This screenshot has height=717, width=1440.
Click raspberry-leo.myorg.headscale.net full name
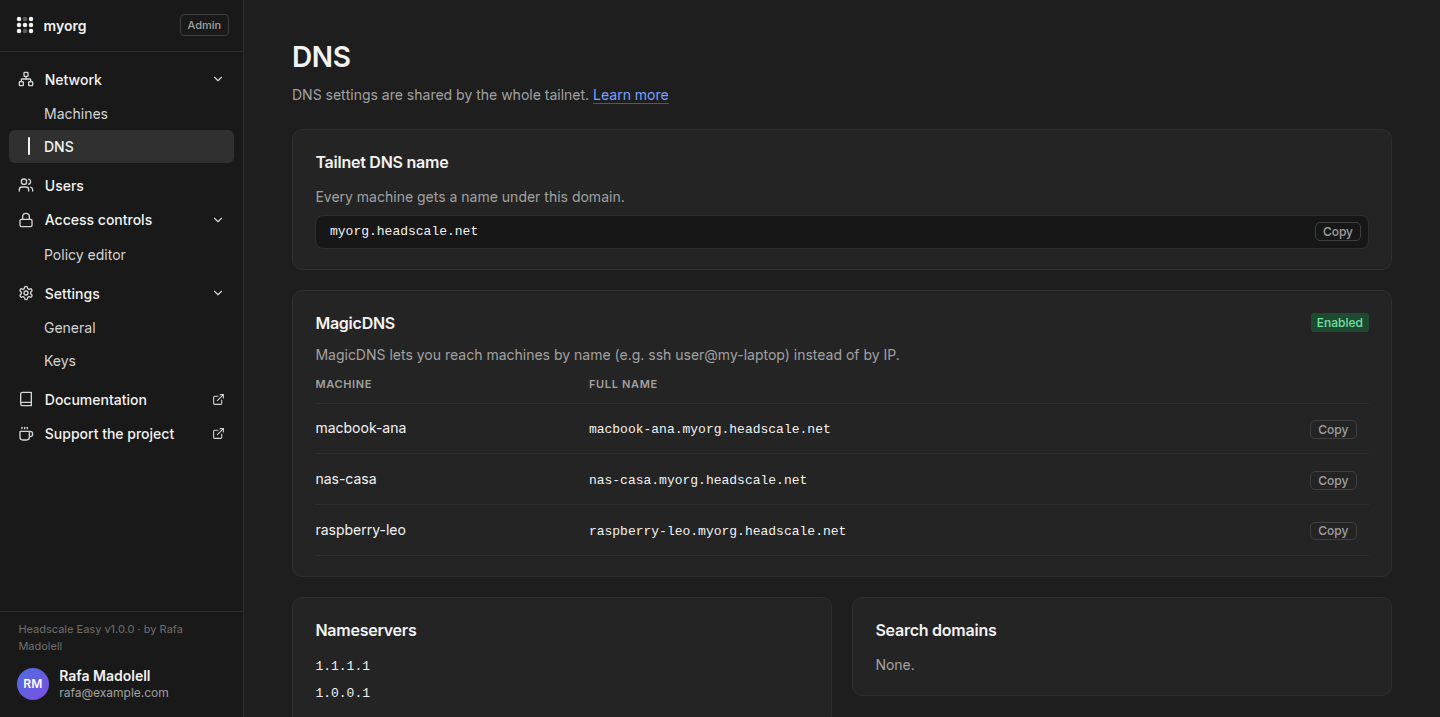click(x=718, y=531)
